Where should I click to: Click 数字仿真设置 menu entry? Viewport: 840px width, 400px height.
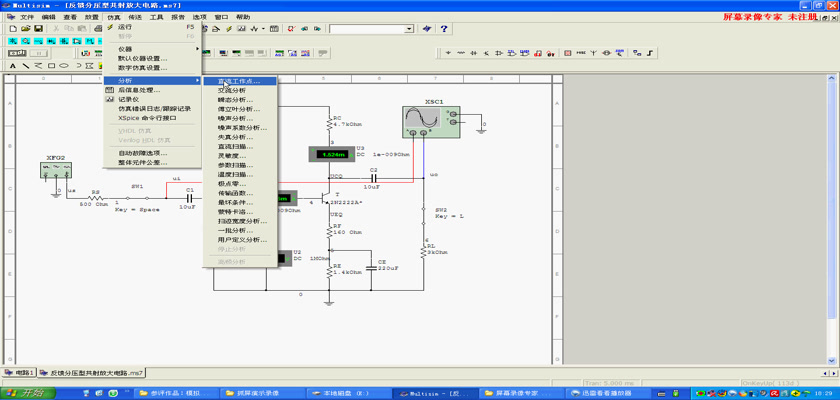click(x=152, y=68)
